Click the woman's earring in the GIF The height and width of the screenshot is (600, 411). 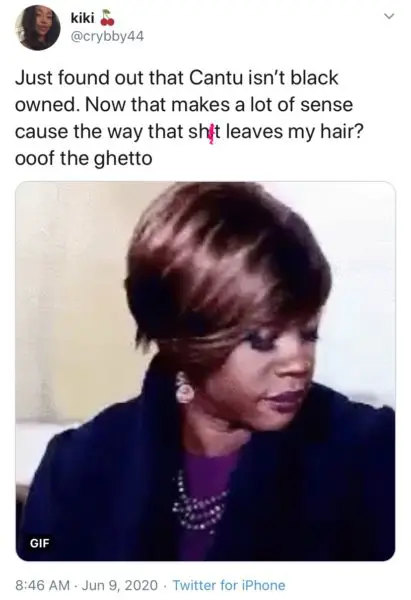coord(185,388)
